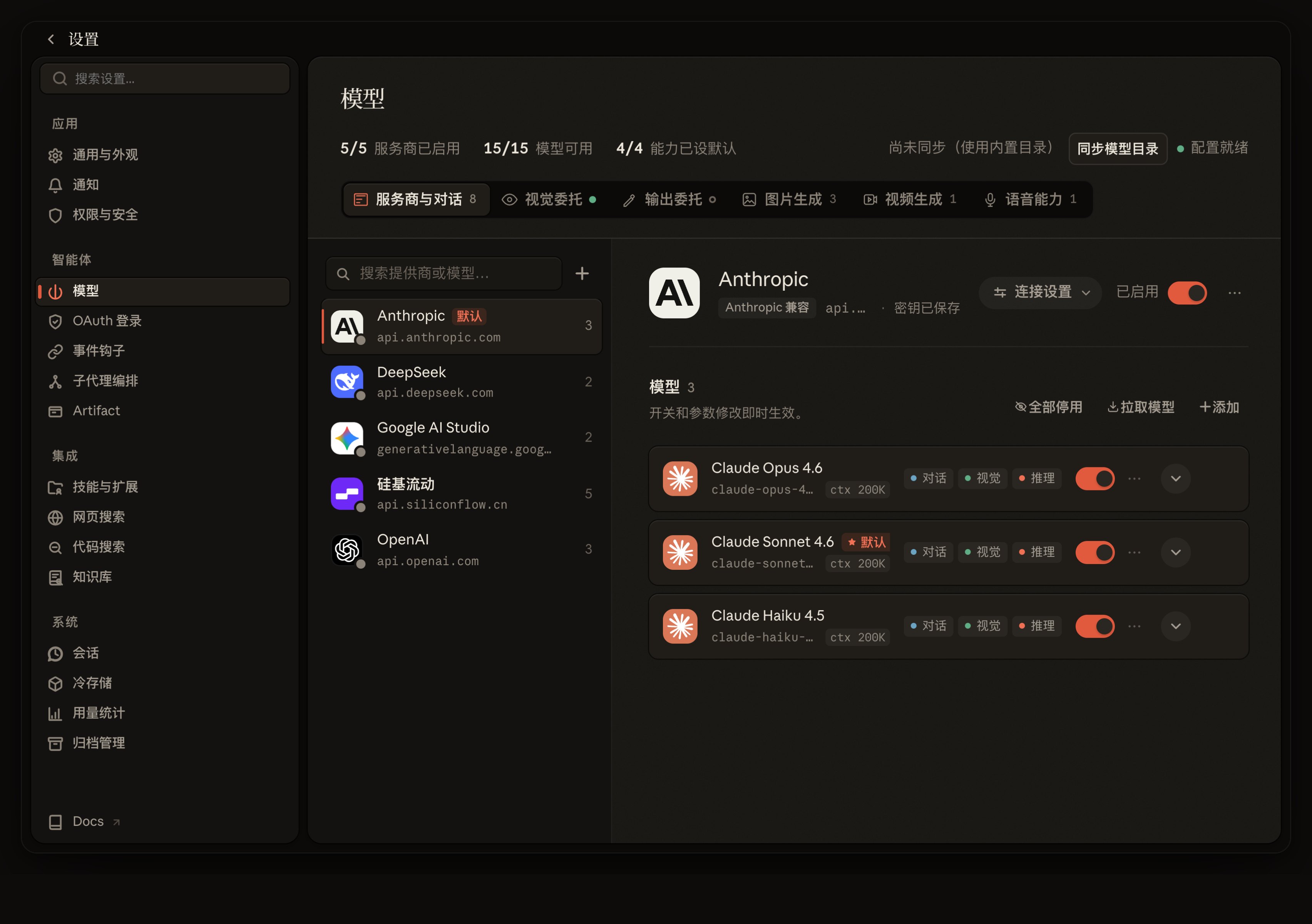
Task: Toggle Claude Sonnet 4.6 model switch
Action: click(x=1095, y=552)
